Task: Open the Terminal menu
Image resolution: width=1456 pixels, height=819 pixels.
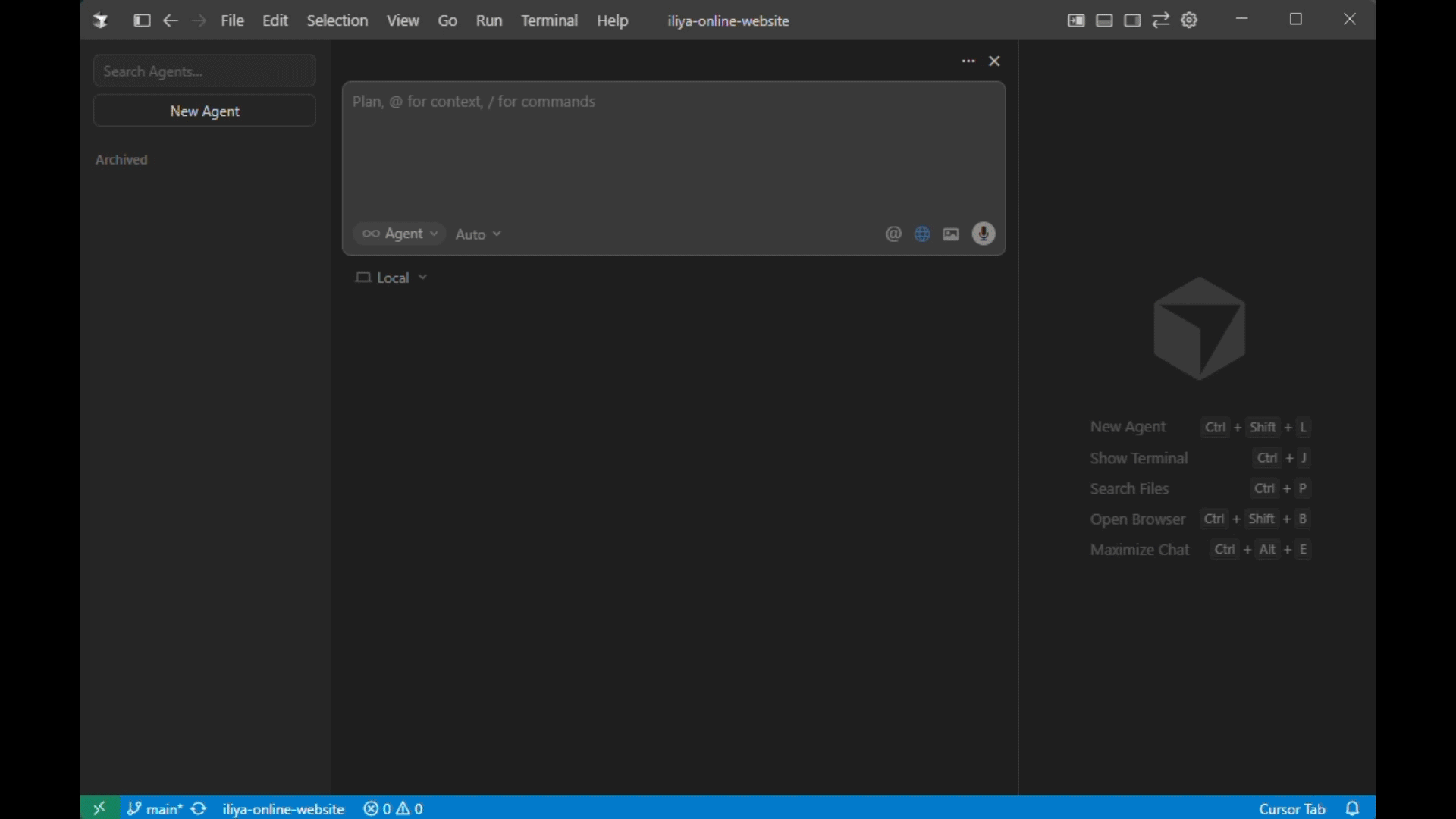Action: [x=549, y=20]
